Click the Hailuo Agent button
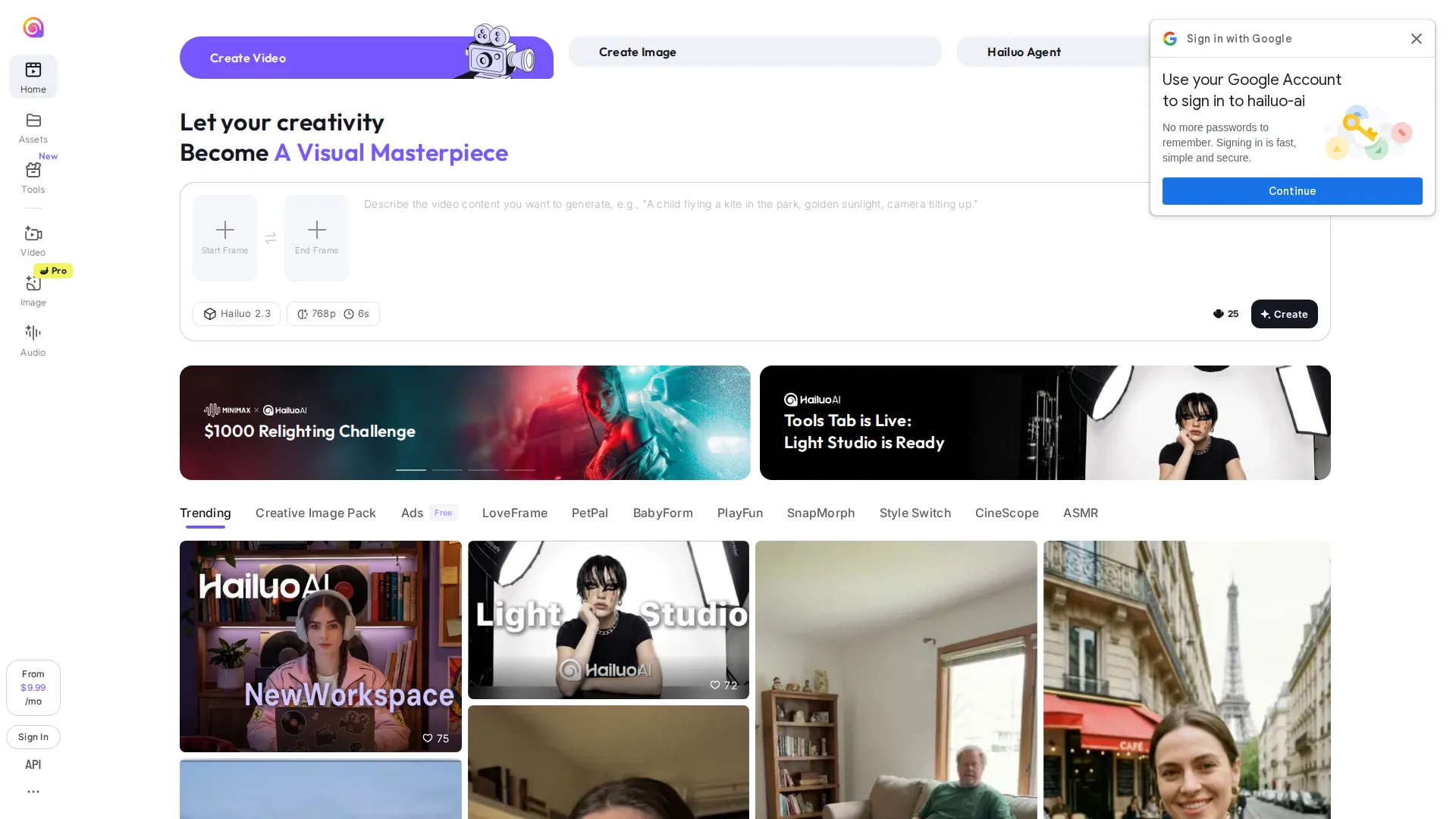The width and height of the screenshot is (1456, 819). 1053,52
